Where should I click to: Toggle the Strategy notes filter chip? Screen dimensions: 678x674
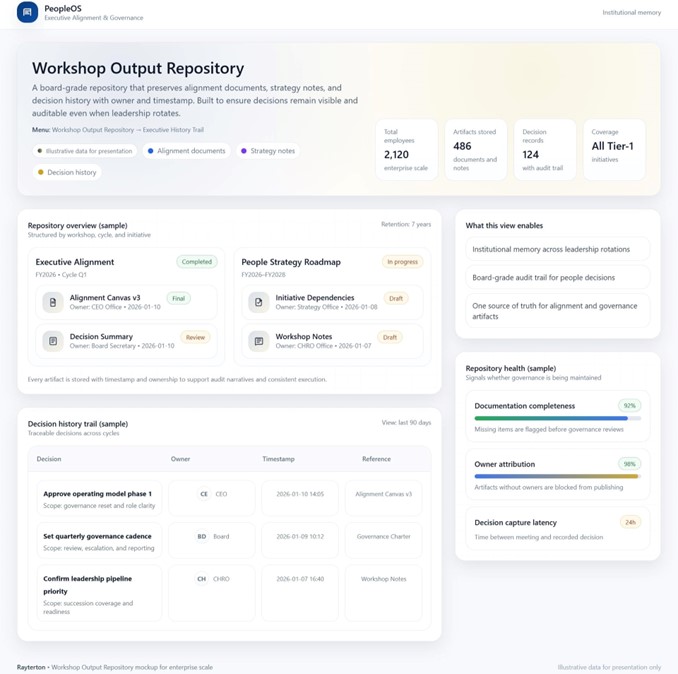pos(268,151)
